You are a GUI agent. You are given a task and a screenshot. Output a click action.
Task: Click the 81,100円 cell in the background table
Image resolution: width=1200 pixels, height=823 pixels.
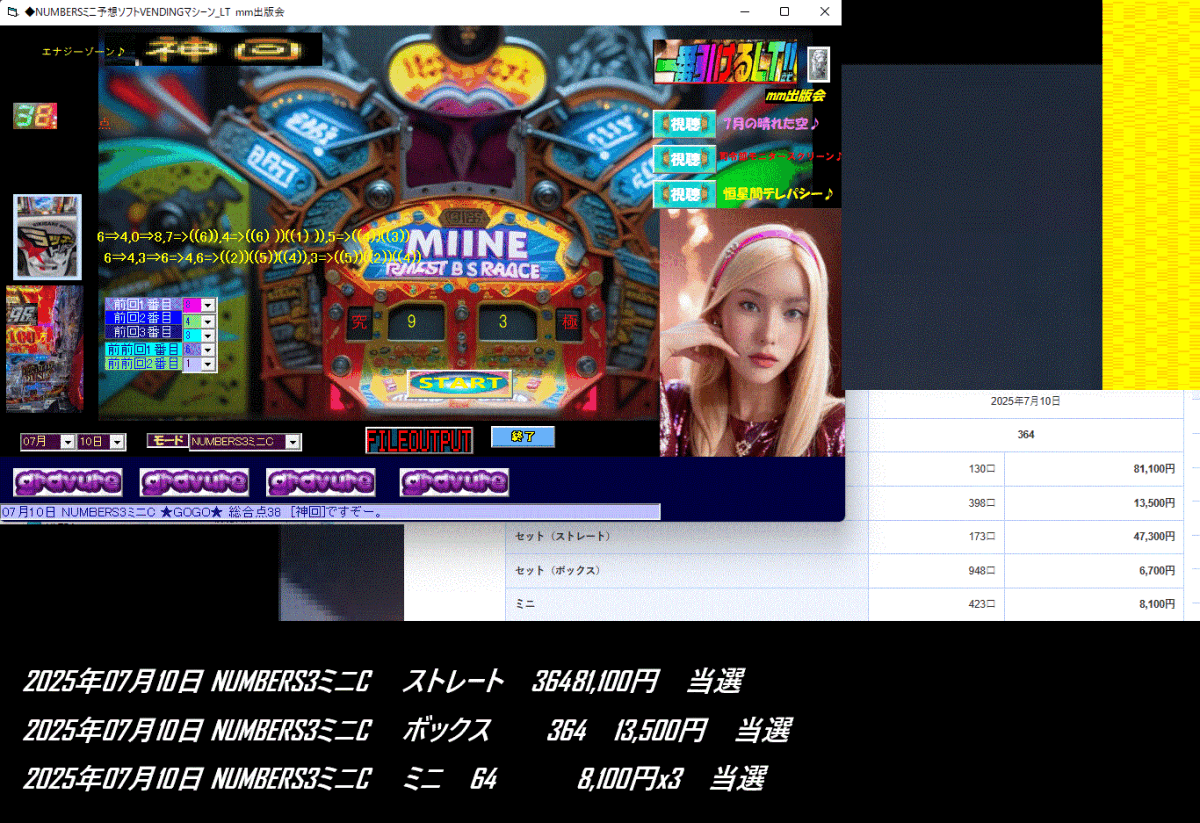pos(1093,469)
